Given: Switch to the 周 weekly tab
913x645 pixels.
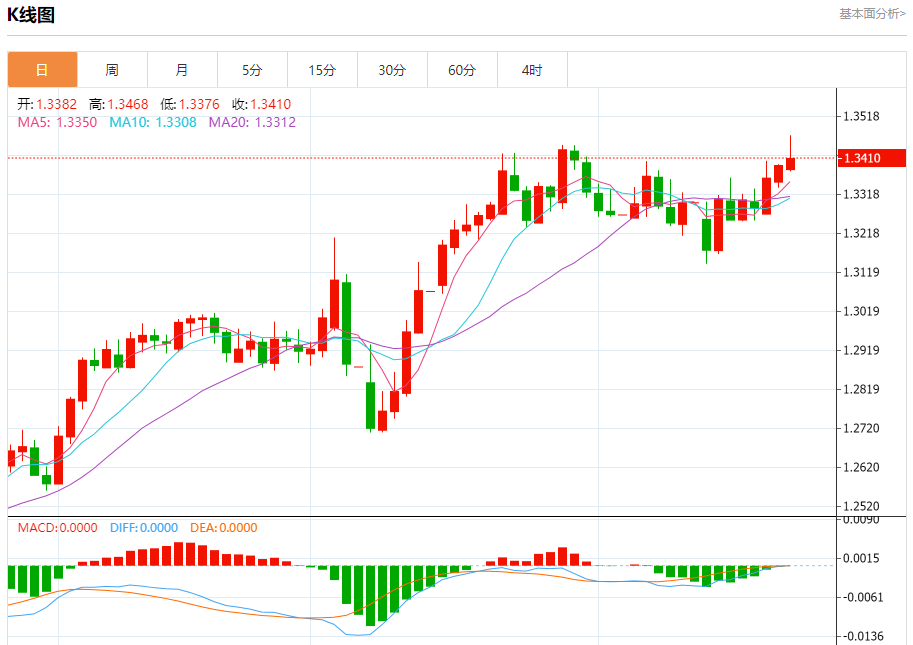Looking at the screenshot, I should [112, 70].
